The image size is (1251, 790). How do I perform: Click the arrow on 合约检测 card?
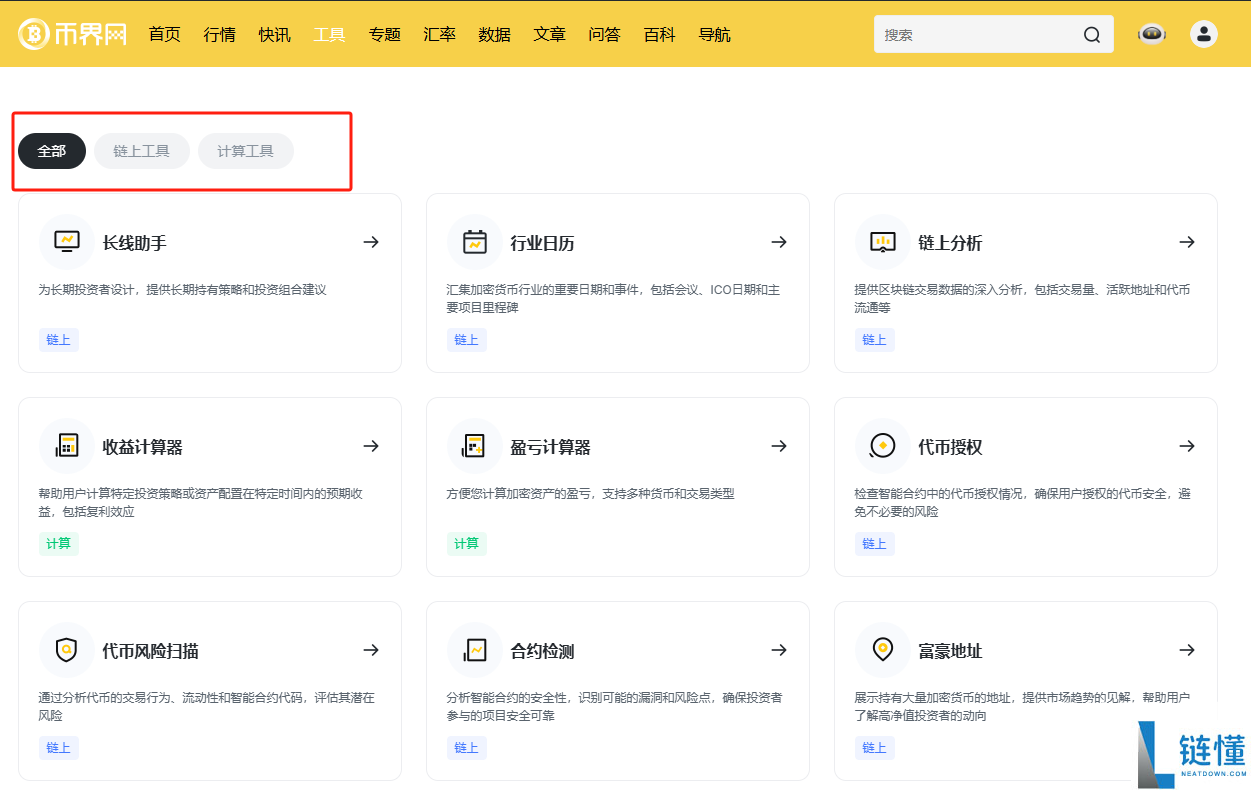(779, 650)
